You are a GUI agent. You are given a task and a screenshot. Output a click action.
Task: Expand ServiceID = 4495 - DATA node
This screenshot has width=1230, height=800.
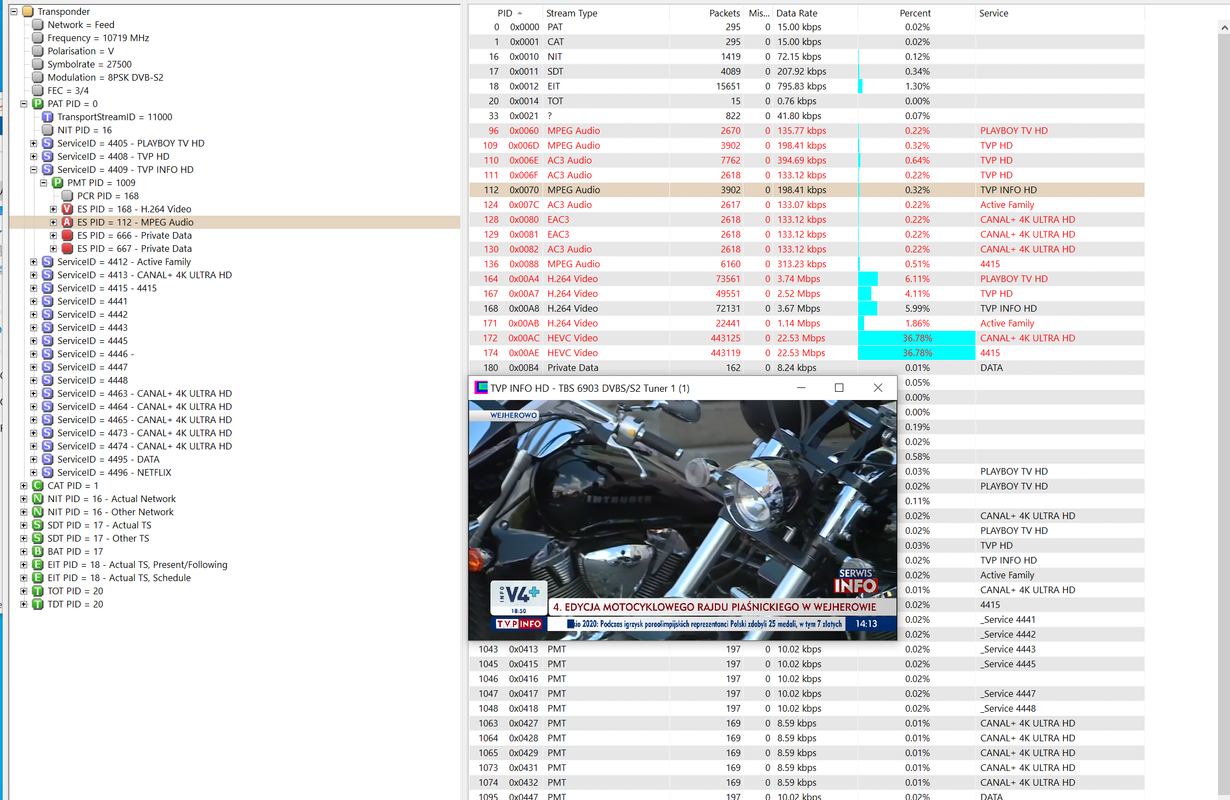tap(33, 459)
